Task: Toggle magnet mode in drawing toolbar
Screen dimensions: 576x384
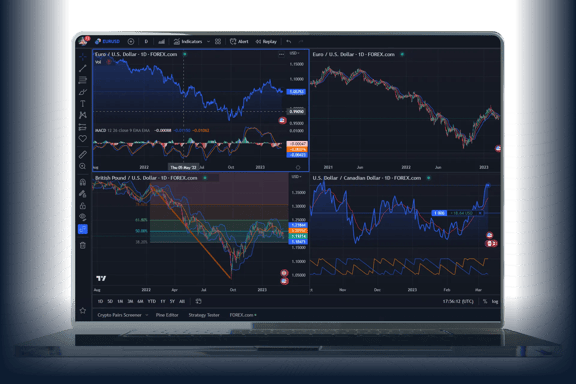Action: [83, 182]
